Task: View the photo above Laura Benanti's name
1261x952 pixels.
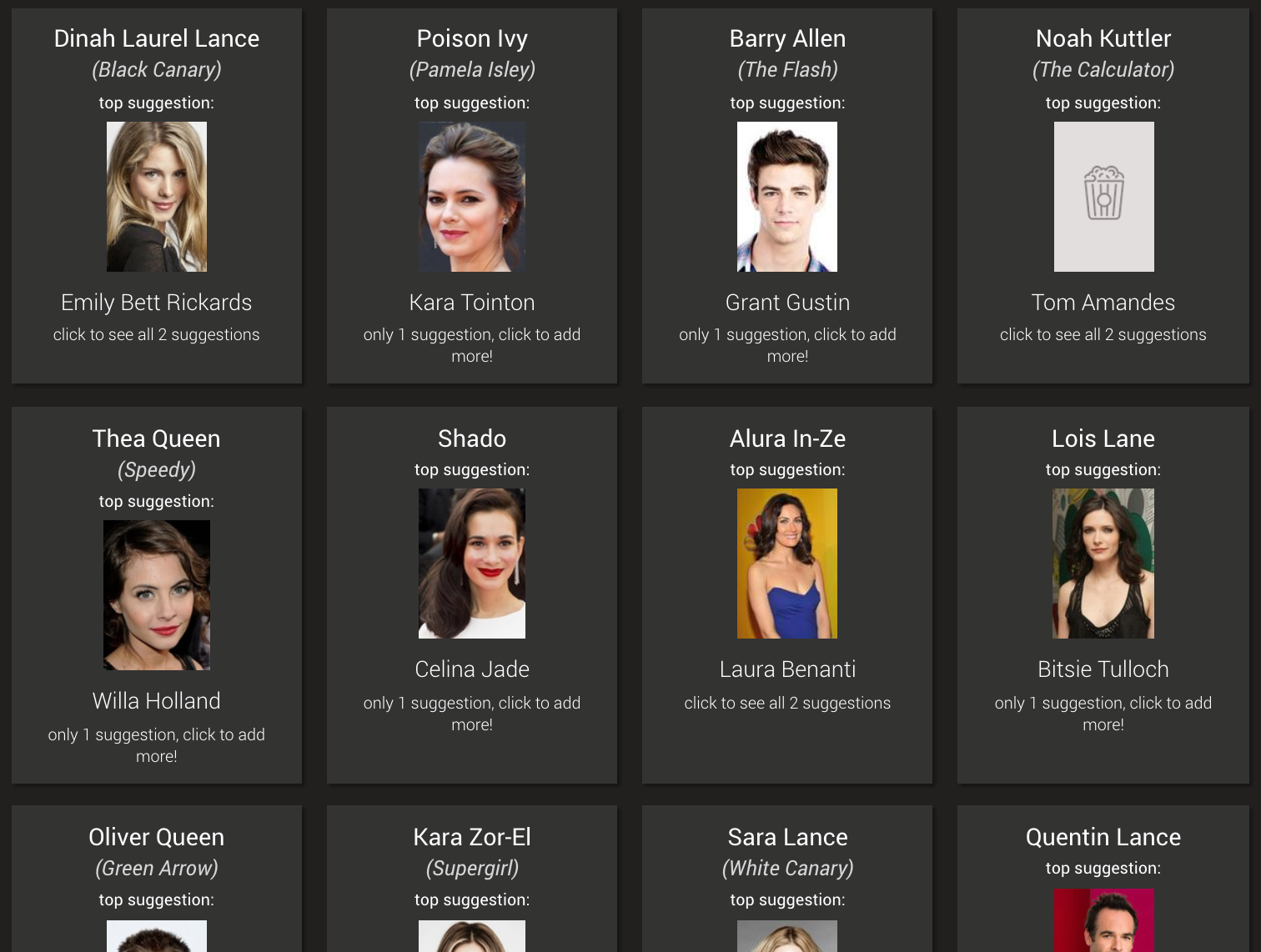Action: (x=787, y=564)
